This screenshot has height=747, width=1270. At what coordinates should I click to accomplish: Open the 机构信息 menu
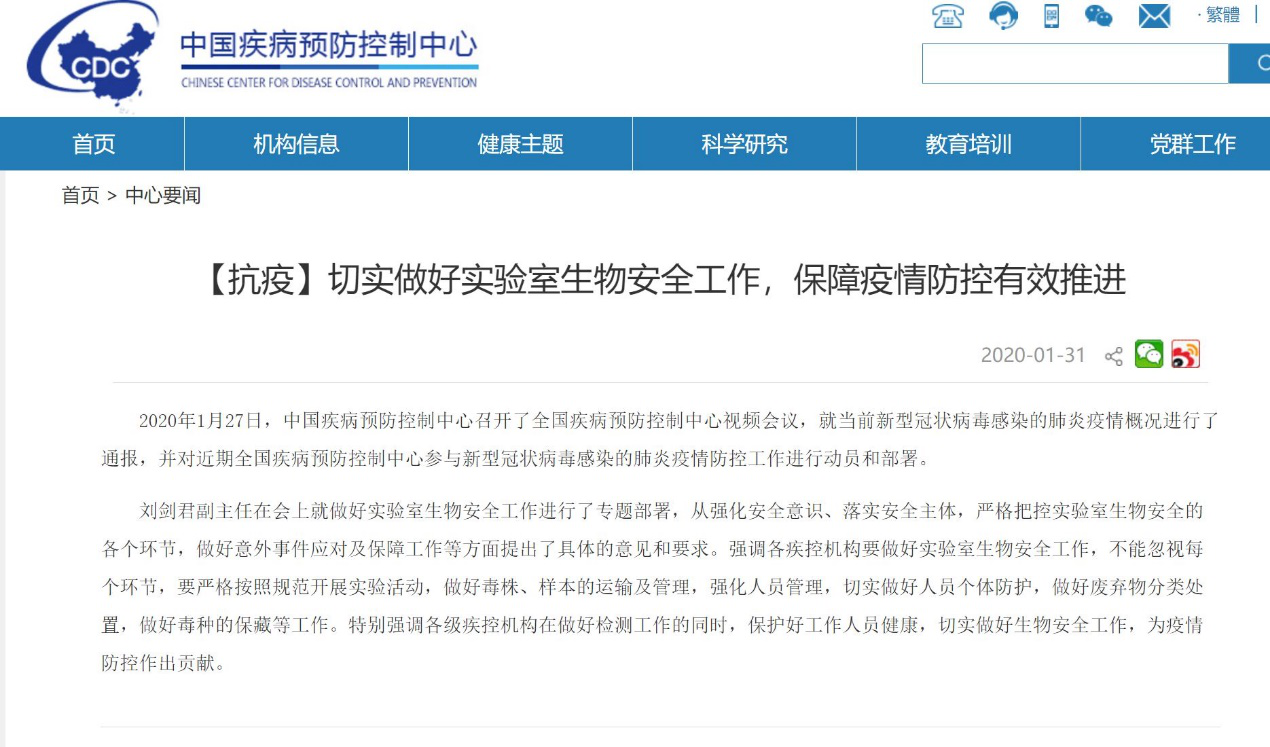pos(296,144)
